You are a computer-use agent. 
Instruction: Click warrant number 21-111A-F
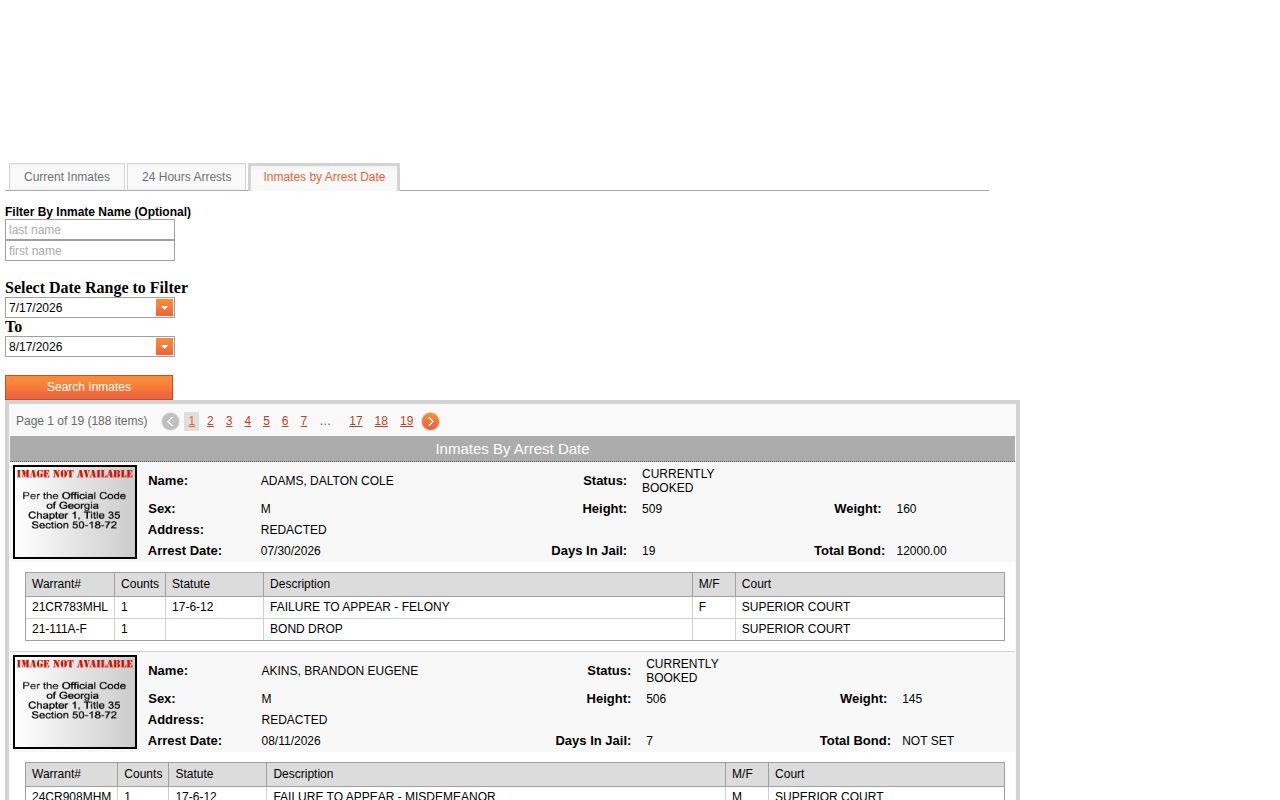(59, 629)
